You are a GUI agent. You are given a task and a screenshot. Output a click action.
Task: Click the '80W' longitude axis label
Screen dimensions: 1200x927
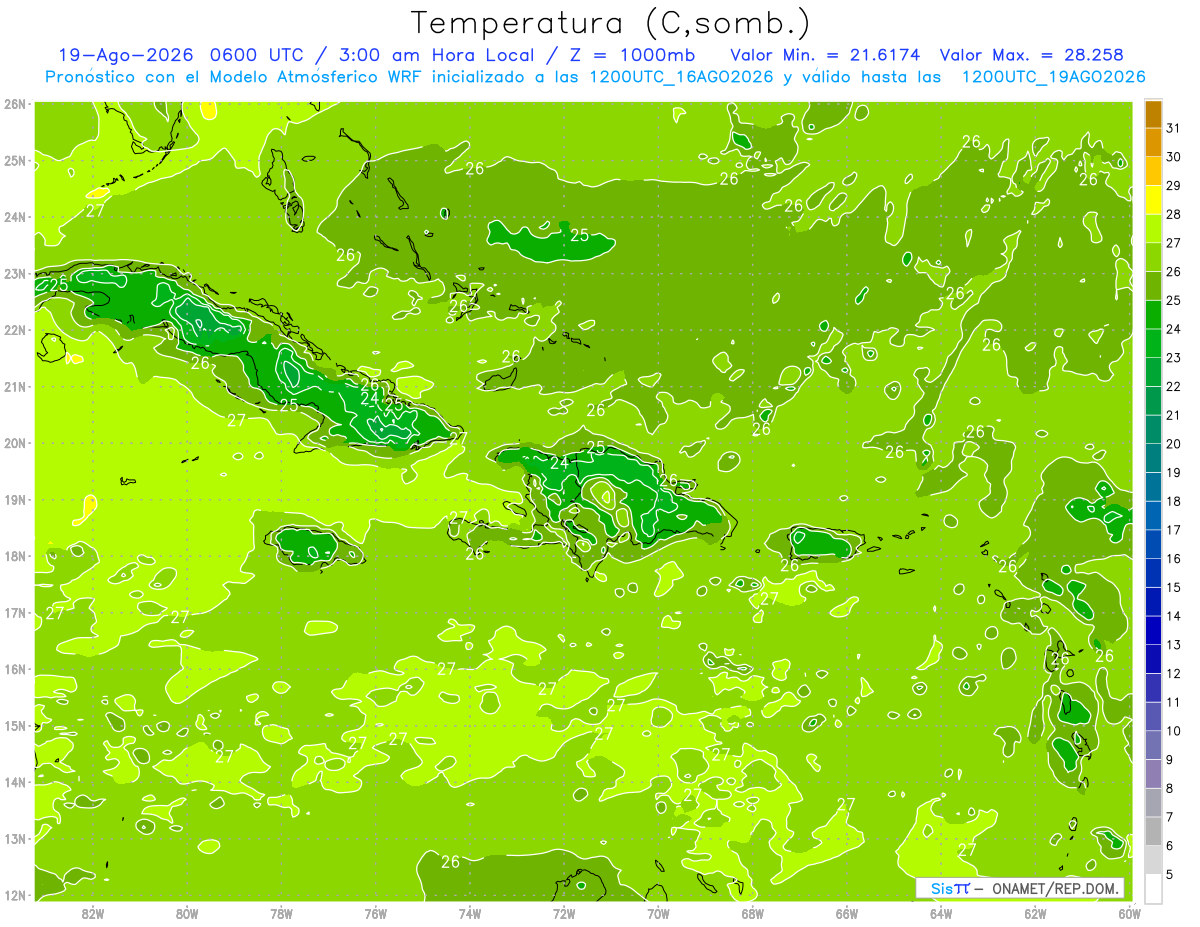point(187,913)
